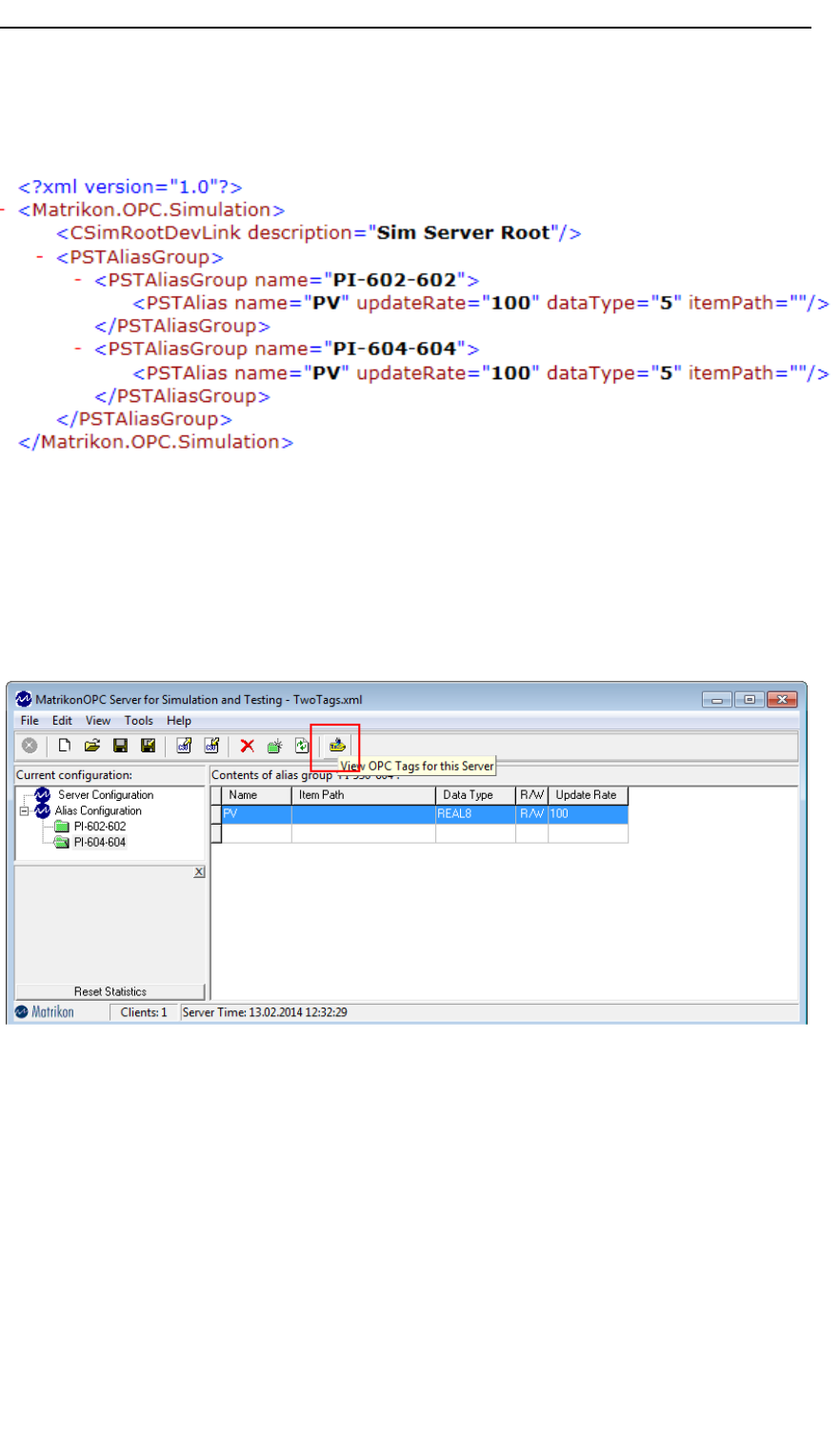Click empty row selector below PV
This screenshot has height=1437, width=840.
tap(216, 833)
